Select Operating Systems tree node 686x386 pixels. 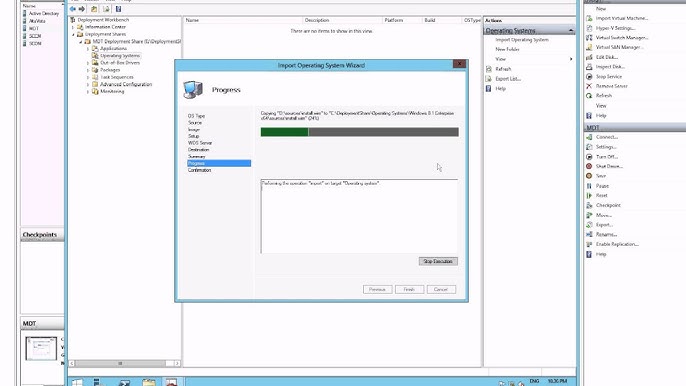(x=120, y=56)
